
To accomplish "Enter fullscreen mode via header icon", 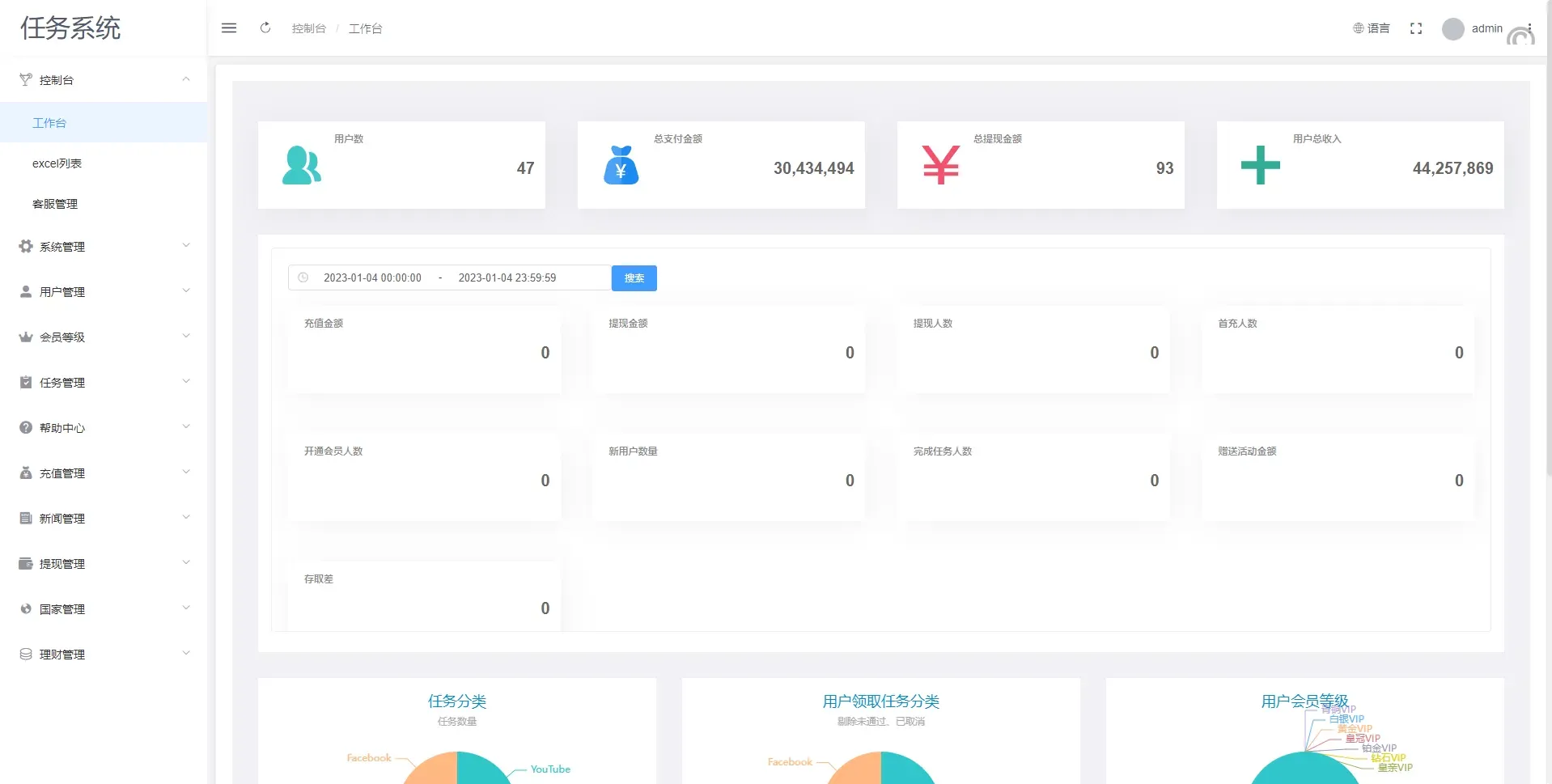I will click(1416, 28).
